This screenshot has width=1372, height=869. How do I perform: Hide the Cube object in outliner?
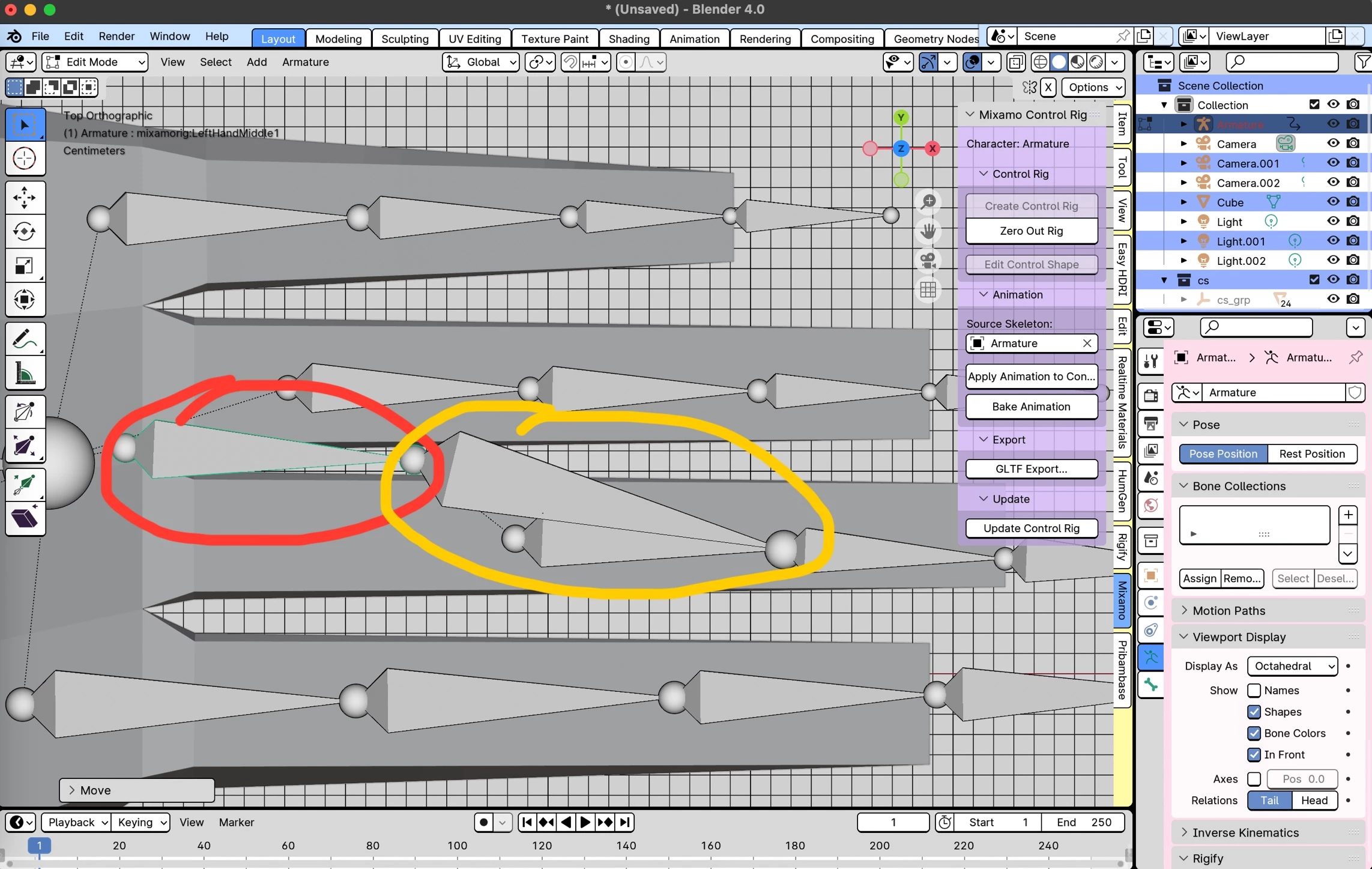[x=1333, y=202]
